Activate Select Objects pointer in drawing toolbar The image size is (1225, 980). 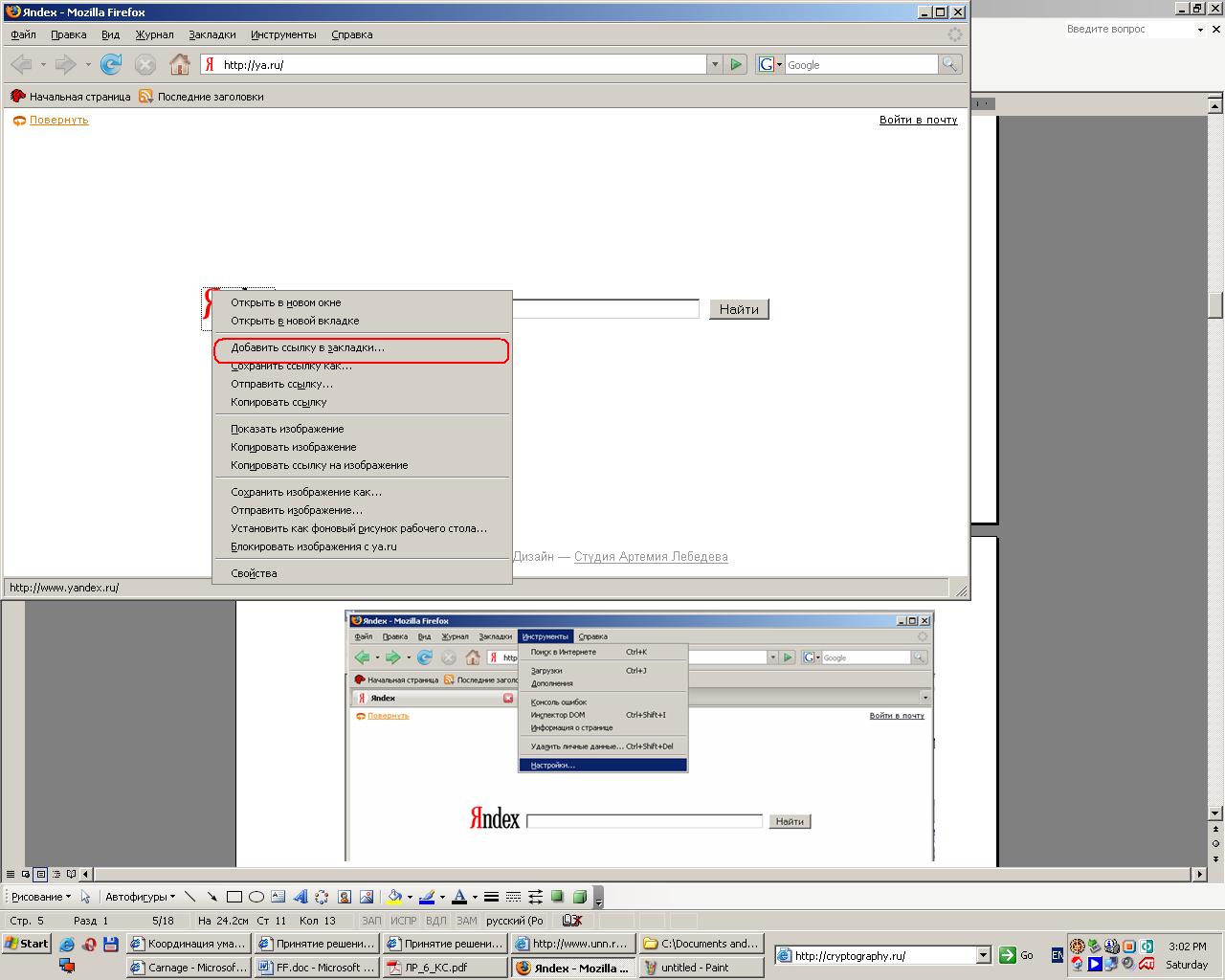tap(85, 897)
